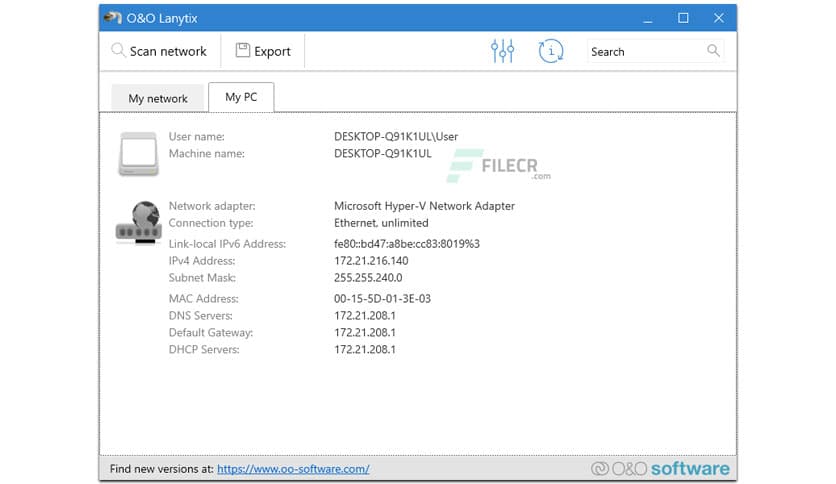Export the network results
Viewport: 836px width, 484px height.
point(263,51)
